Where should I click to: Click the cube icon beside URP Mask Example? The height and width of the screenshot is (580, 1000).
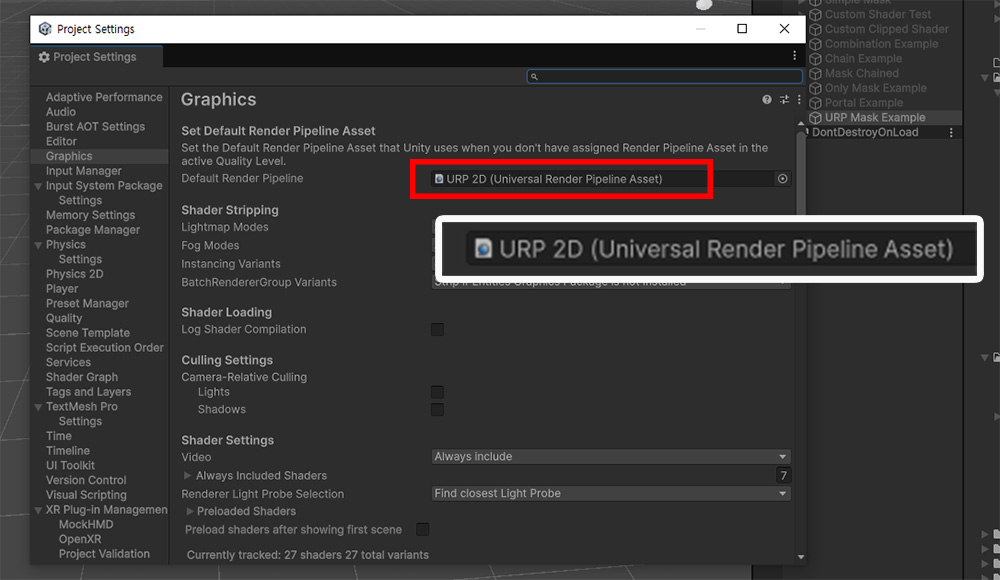click(x=816, y=117)
